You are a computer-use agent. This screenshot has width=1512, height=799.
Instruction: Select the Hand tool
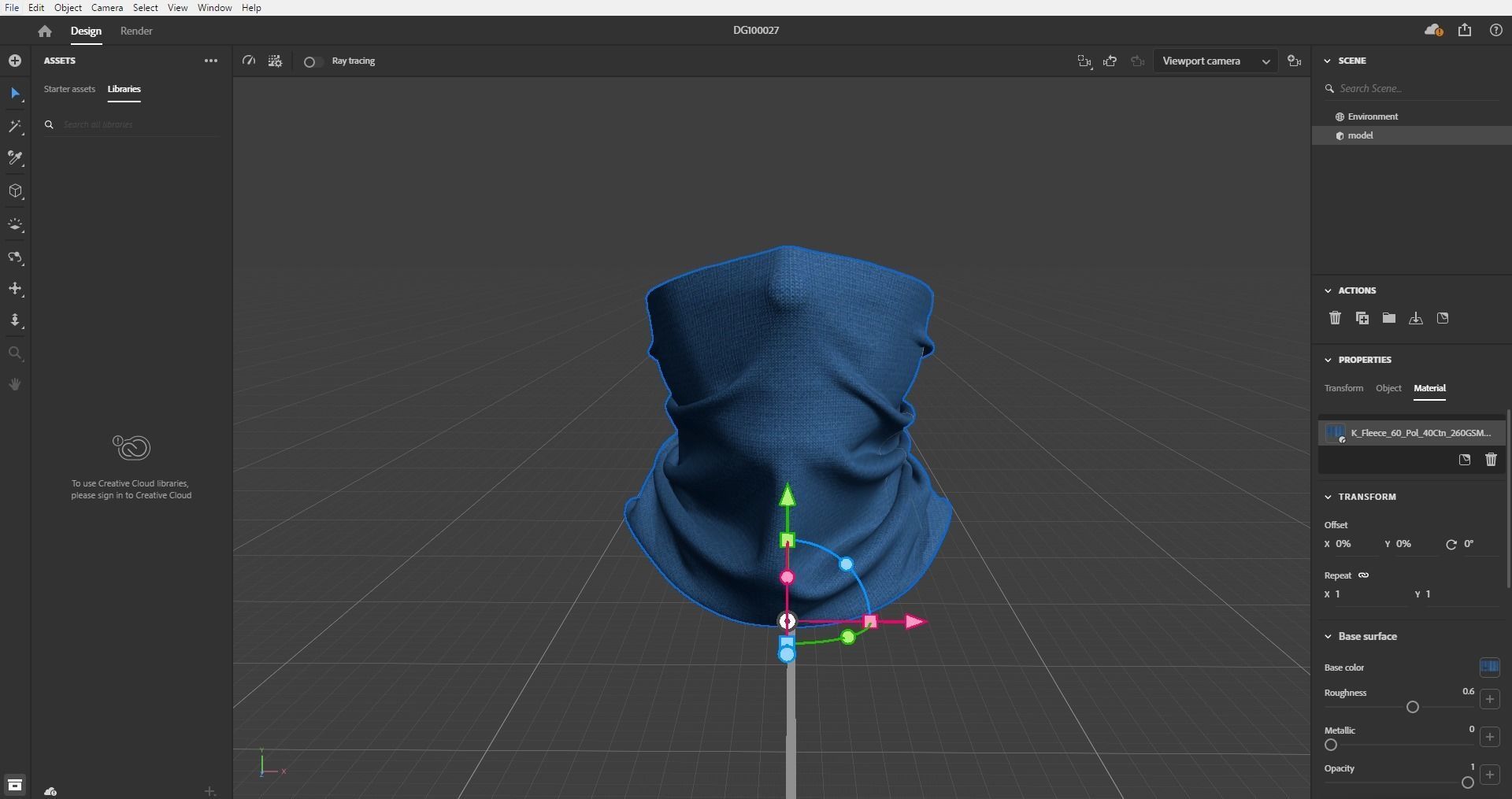click(15, 384)
